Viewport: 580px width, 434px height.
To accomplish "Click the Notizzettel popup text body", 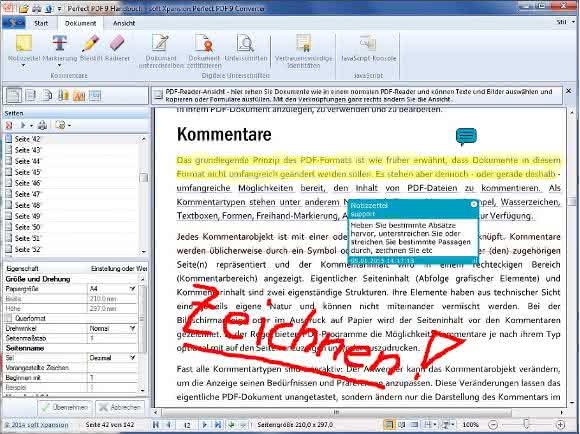I will (412, 238).
